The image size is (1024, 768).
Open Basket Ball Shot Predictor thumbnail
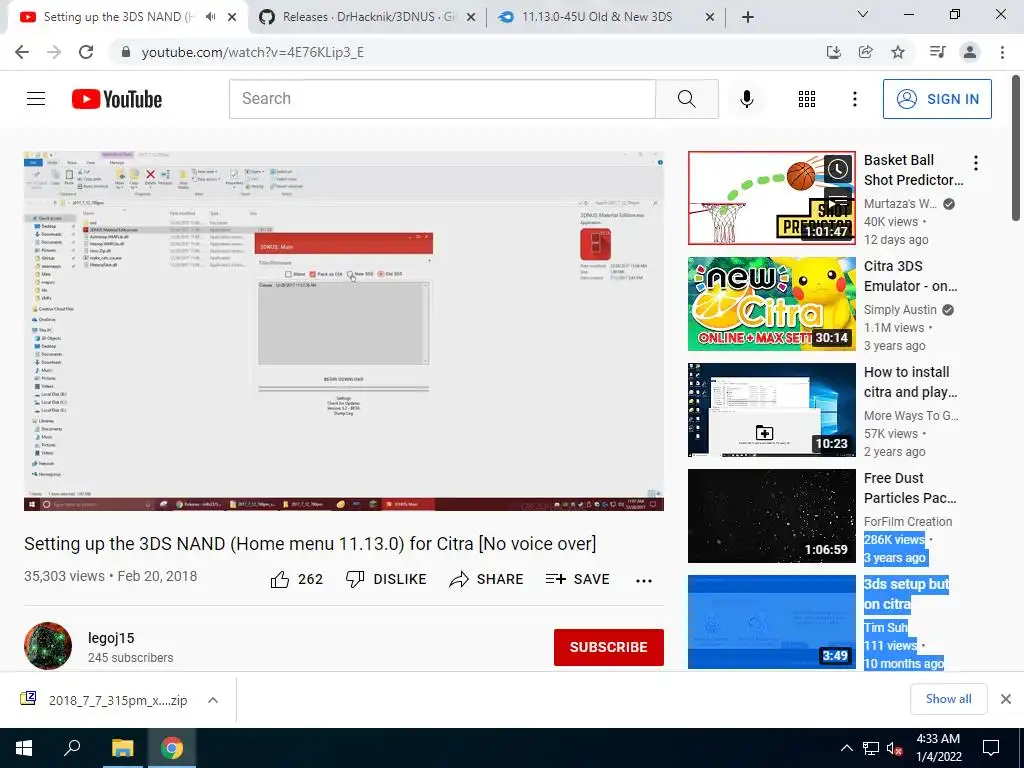[x=771, y=198]
